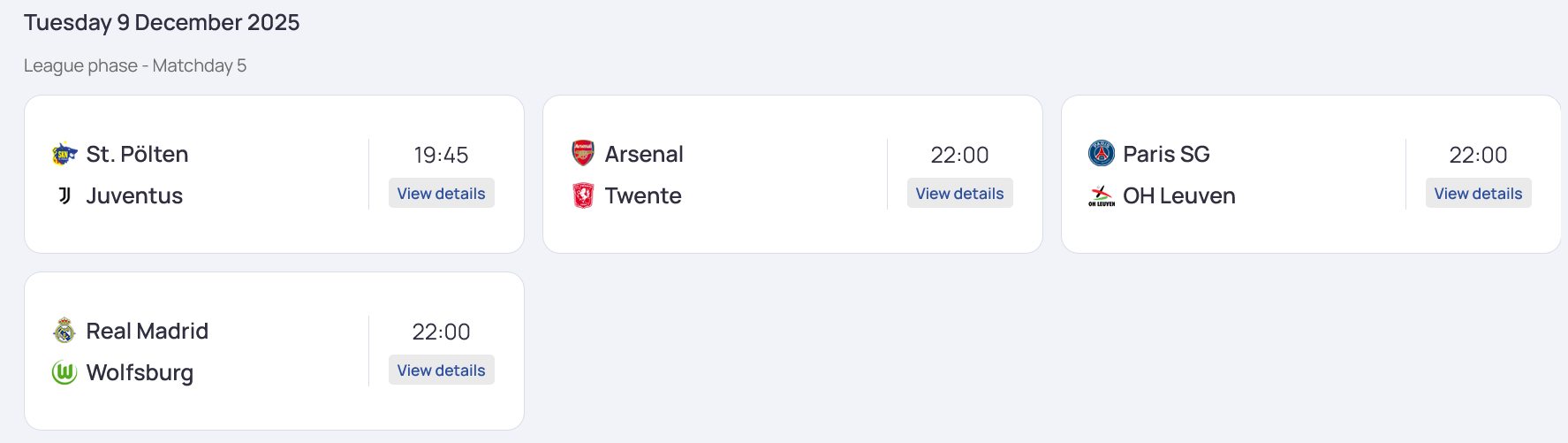Click the Twente club crest
Viewport: 1568px width, 443px height.
click(583, 195)
